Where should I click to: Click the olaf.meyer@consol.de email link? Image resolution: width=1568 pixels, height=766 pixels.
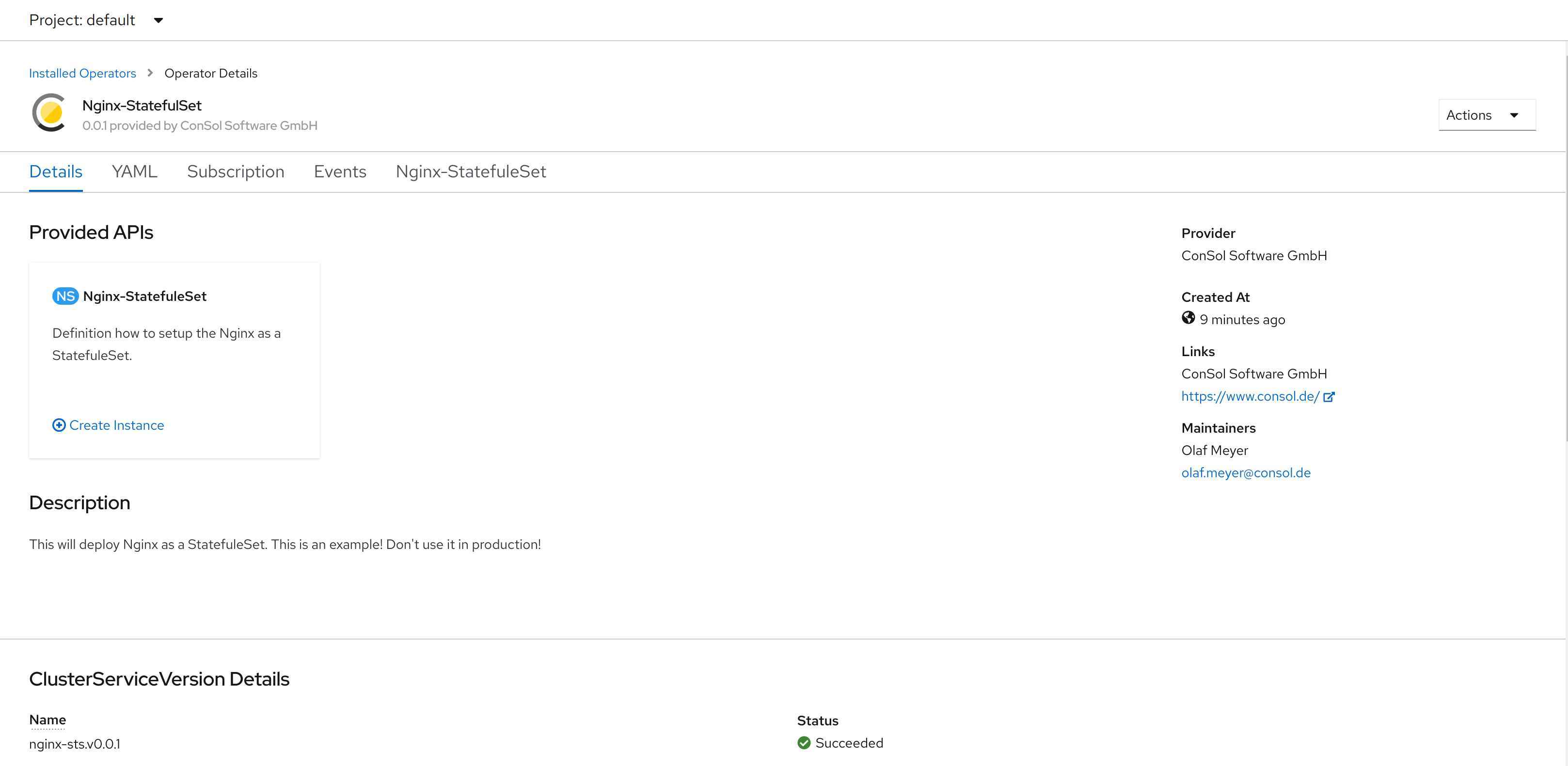[1245, 473]
